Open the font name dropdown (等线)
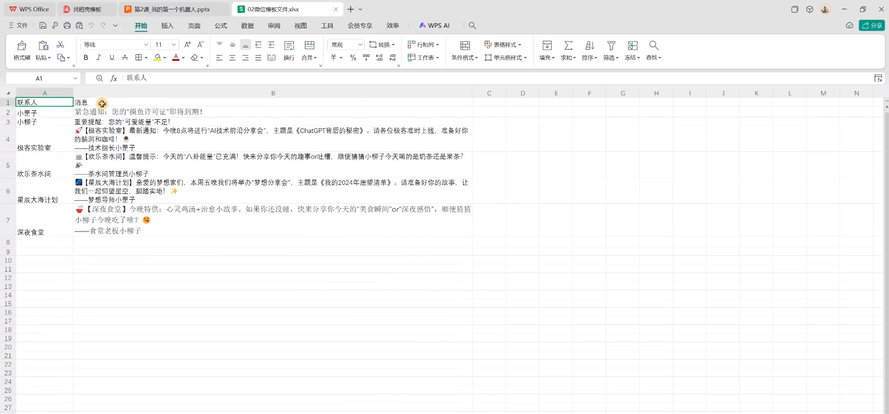The width and height of the screenshot is (889, 414). pyautogui.click(x=115, y=45)
